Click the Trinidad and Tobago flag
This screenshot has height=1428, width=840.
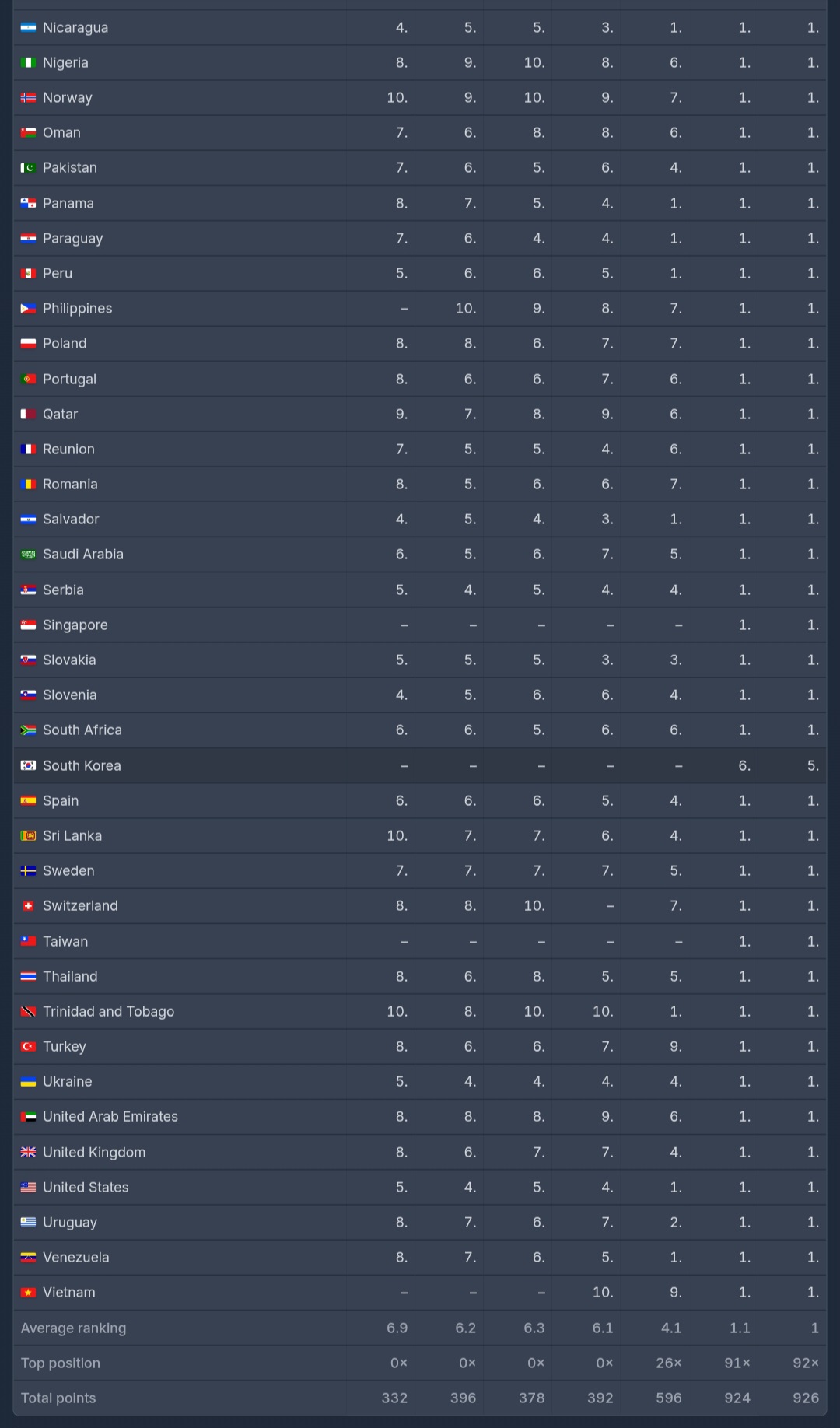click(x=28, y=1012)
